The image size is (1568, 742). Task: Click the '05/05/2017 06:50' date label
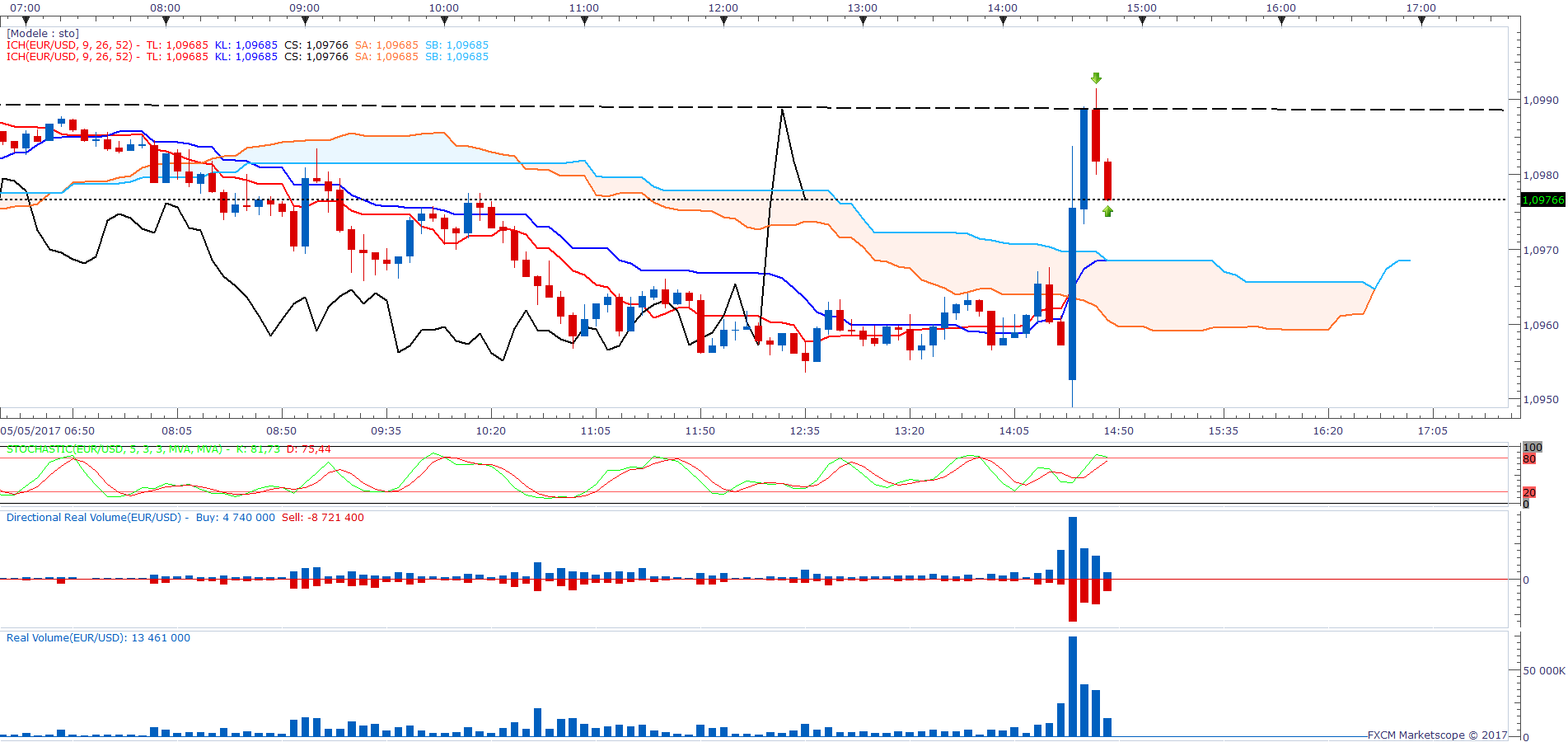click(x=48, y=431)
